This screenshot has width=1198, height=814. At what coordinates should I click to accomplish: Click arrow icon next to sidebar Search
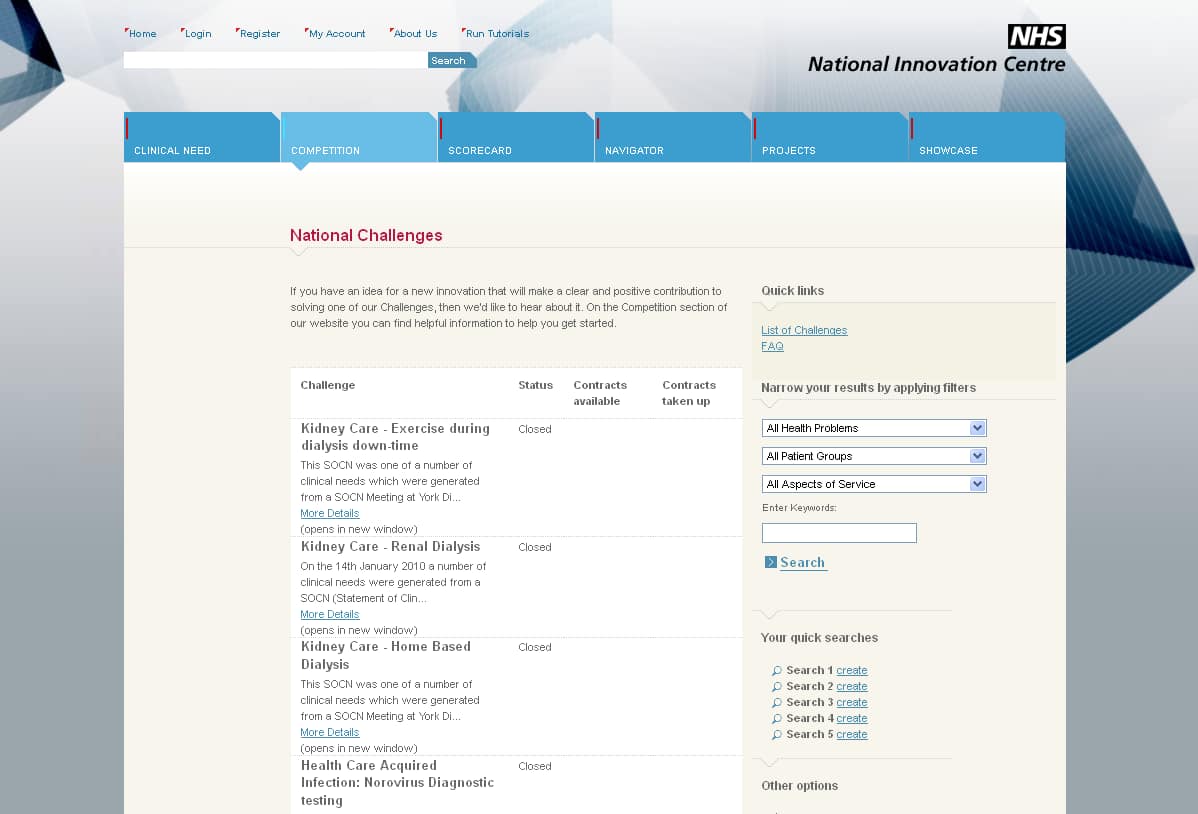click(771, 562)
